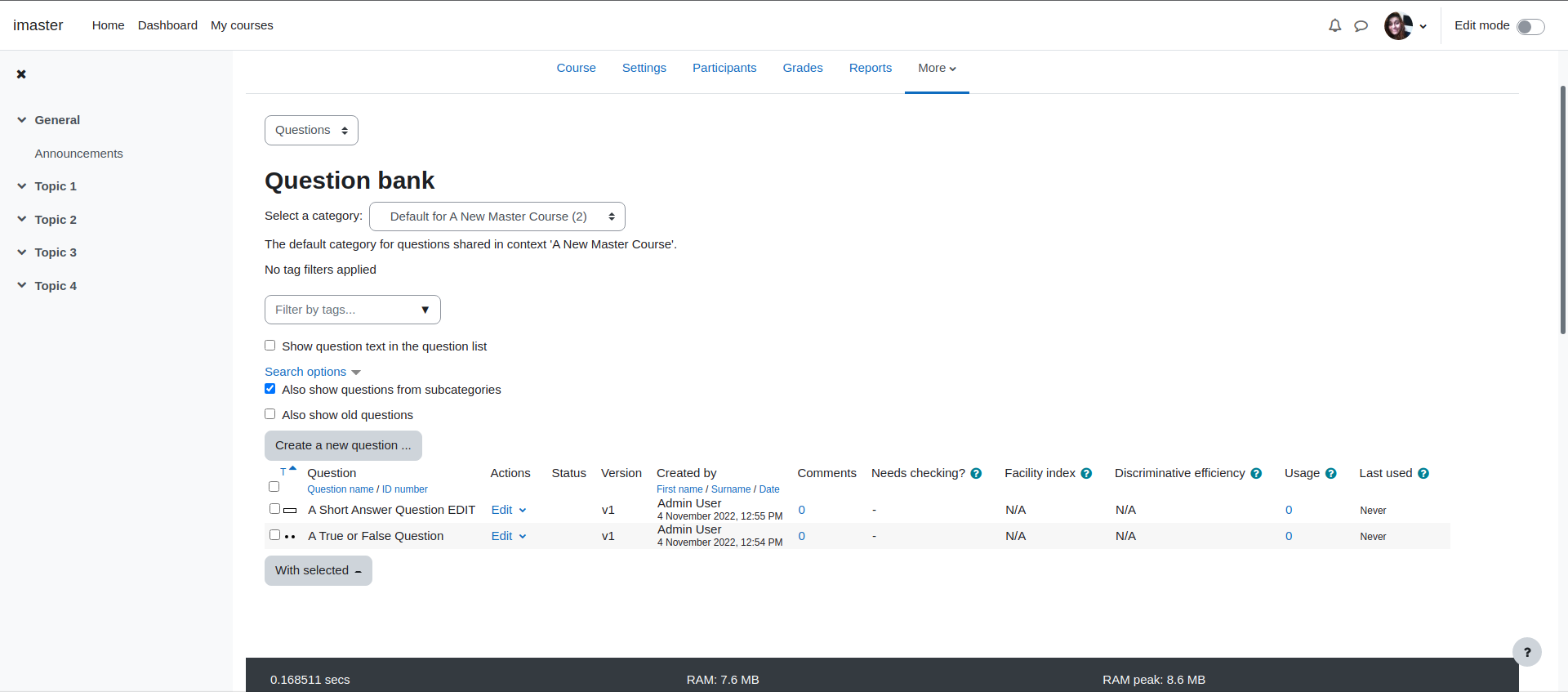Open user menu dropdown arrow
1568x692 pixels.
pyautogui.click(x=1423, y=26)
